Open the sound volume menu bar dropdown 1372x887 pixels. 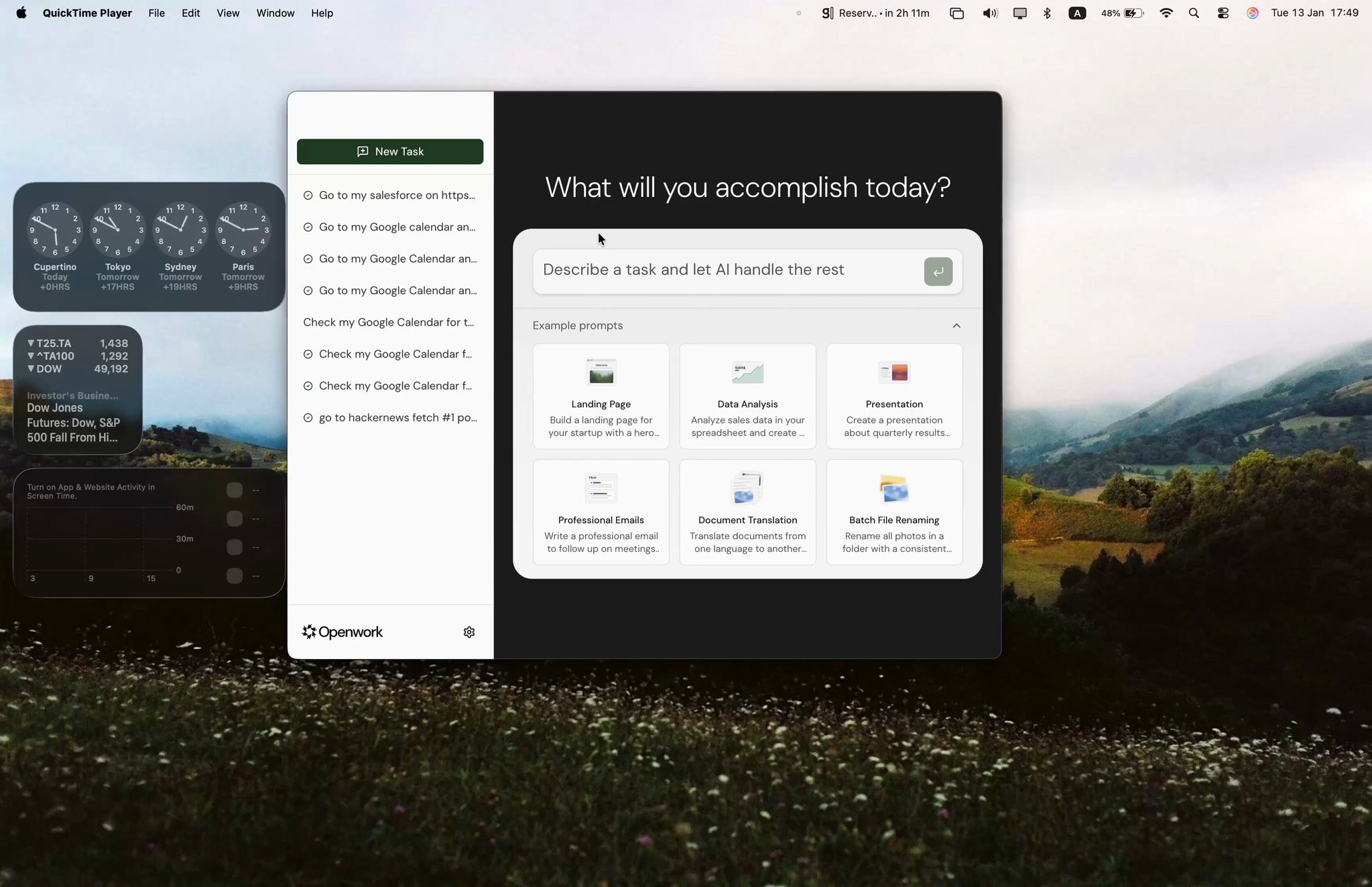[x=989, y=13]
